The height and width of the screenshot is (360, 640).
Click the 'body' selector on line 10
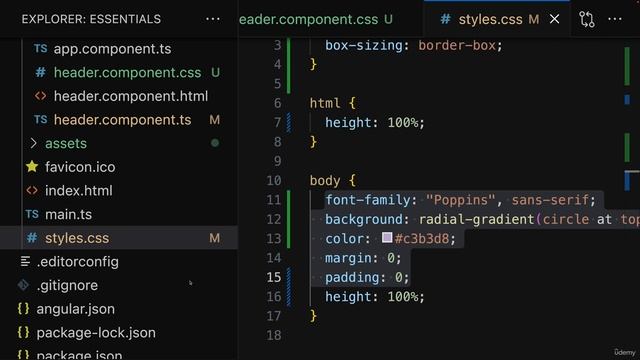[325, 180]
